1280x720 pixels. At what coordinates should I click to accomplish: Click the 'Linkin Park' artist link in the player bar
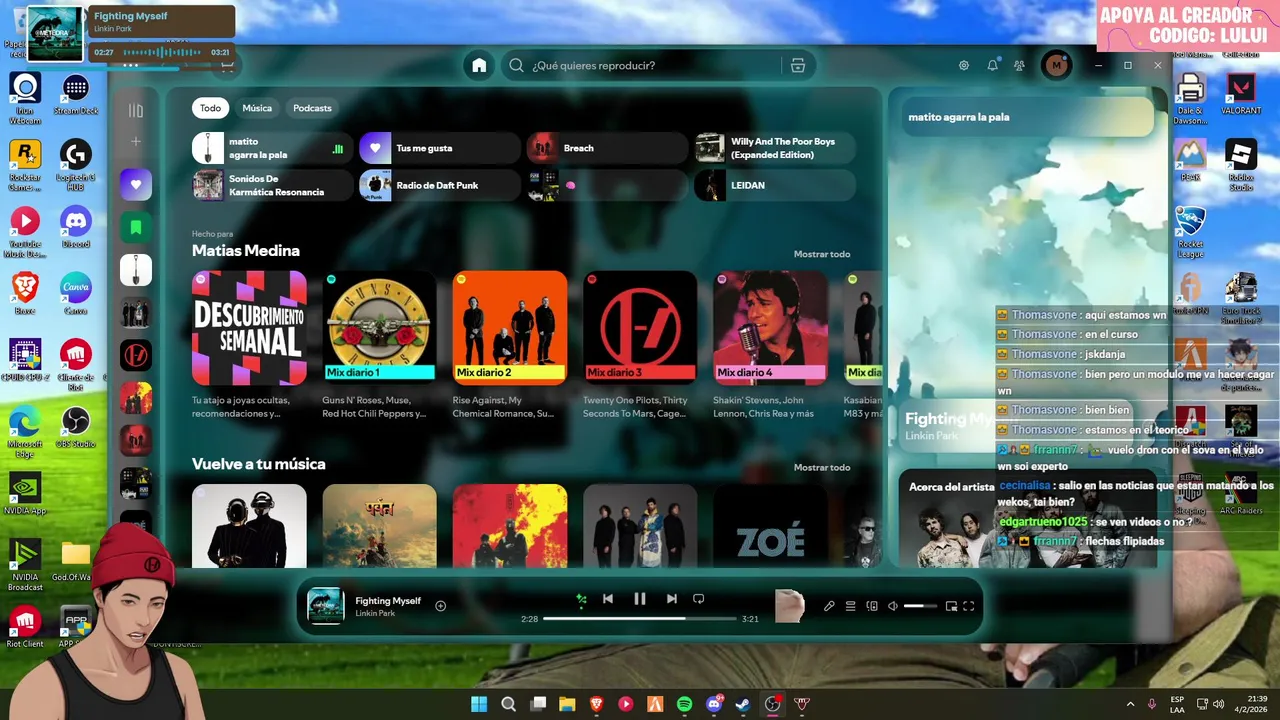coord(375,614)
